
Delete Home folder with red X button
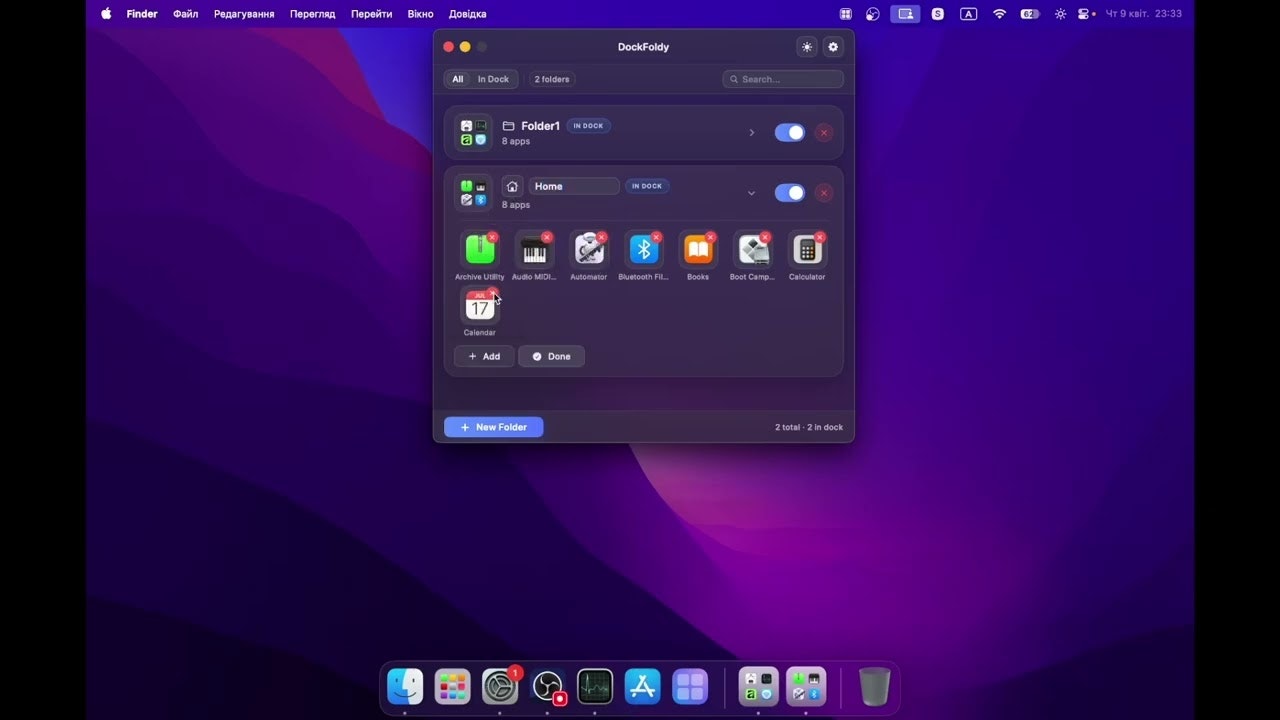click(823, 193)
